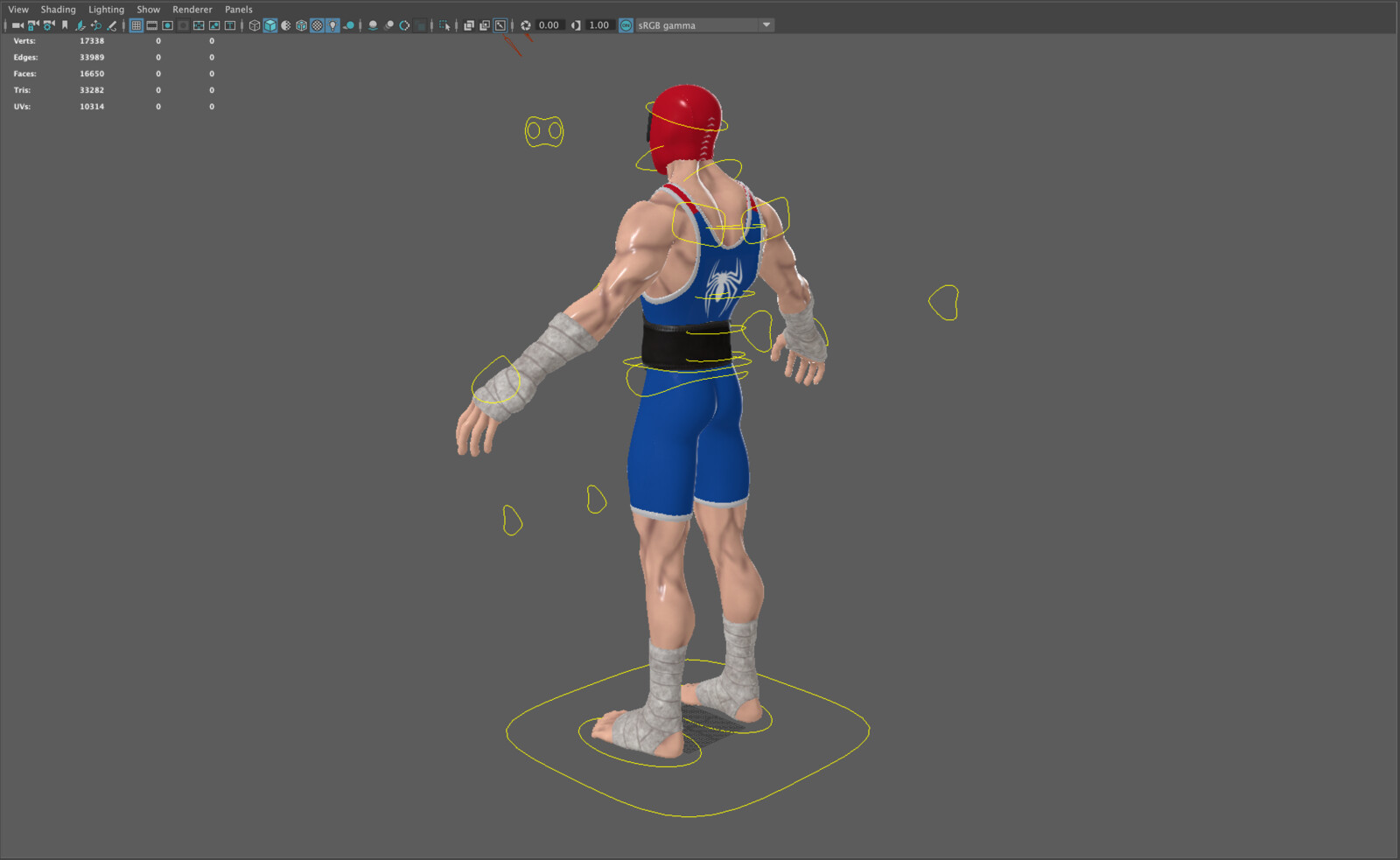Toggle the Film Gate icon
The height and width of the screenshot is (860, 1400).
coord(152,25)
